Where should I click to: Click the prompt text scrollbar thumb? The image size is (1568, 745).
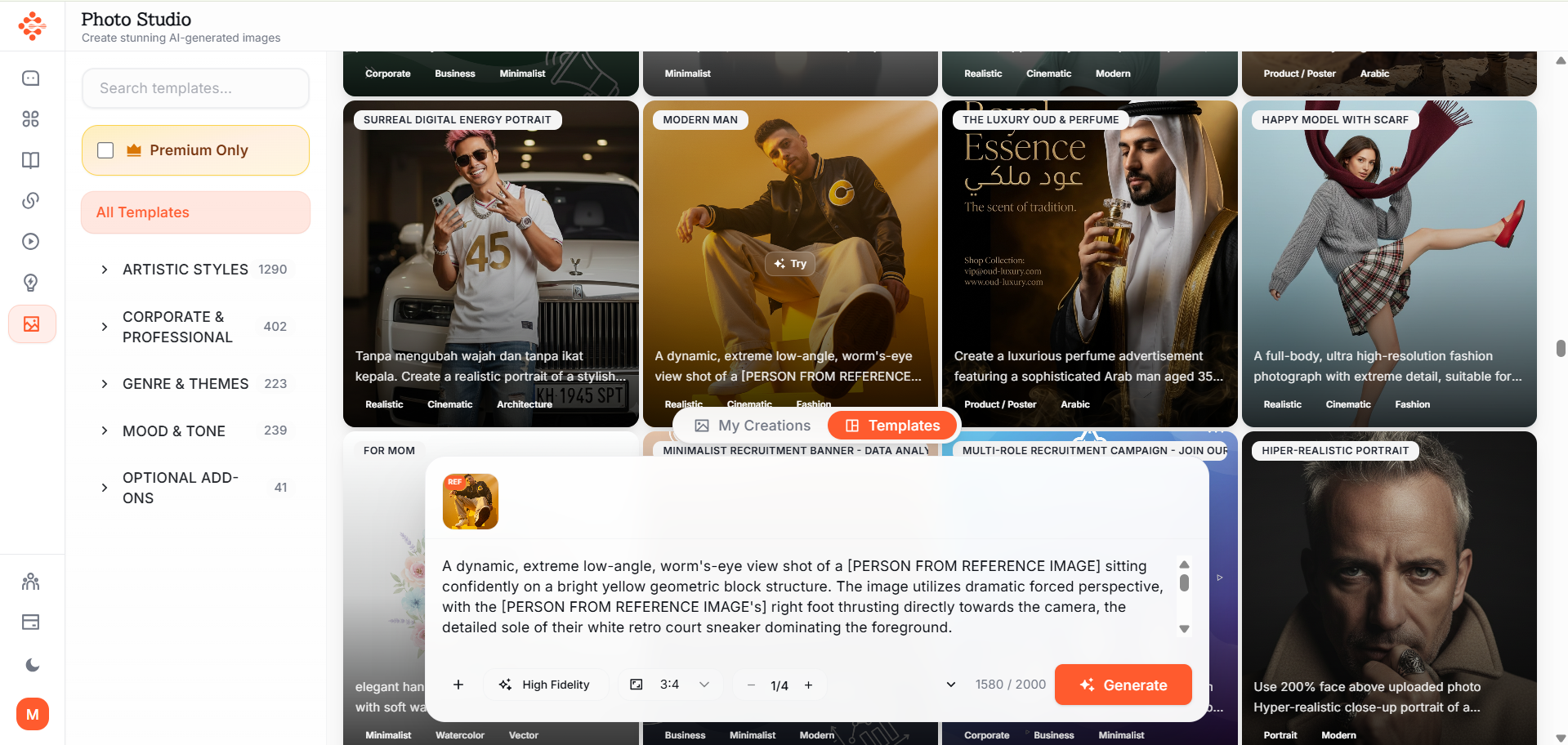1184,582
